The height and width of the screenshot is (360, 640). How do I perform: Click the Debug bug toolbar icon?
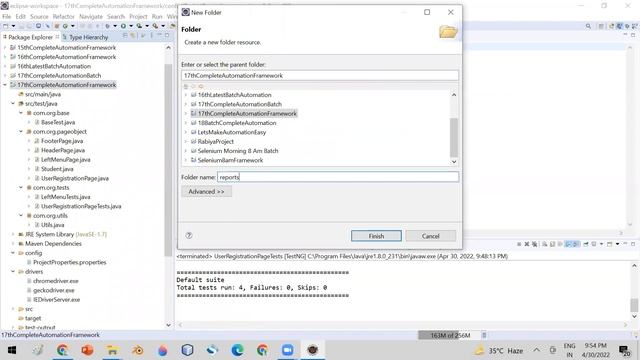pos(107,26)
